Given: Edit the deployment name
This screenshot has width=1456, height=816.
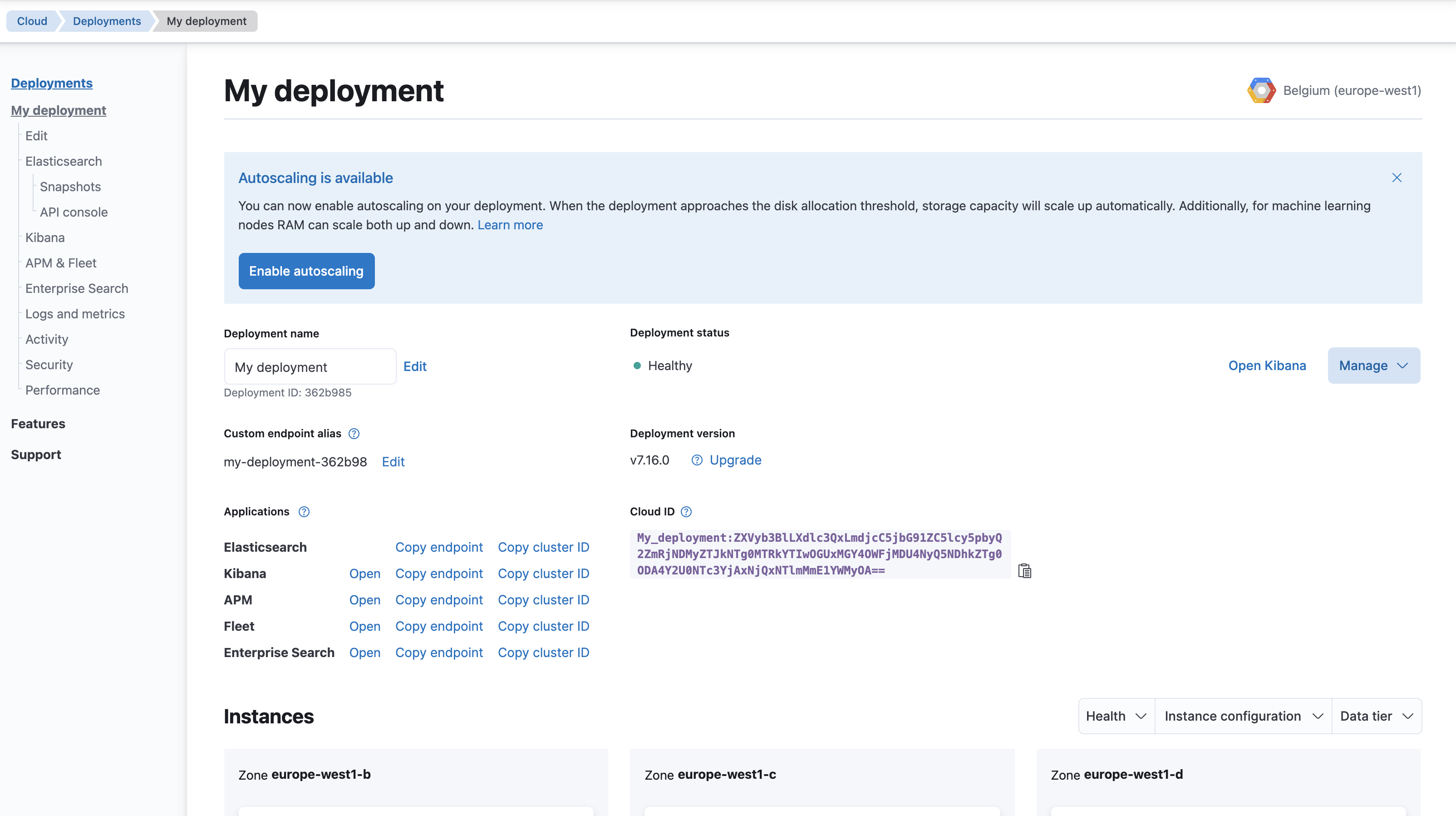Looking at the screenshot, I should point(415,366).
